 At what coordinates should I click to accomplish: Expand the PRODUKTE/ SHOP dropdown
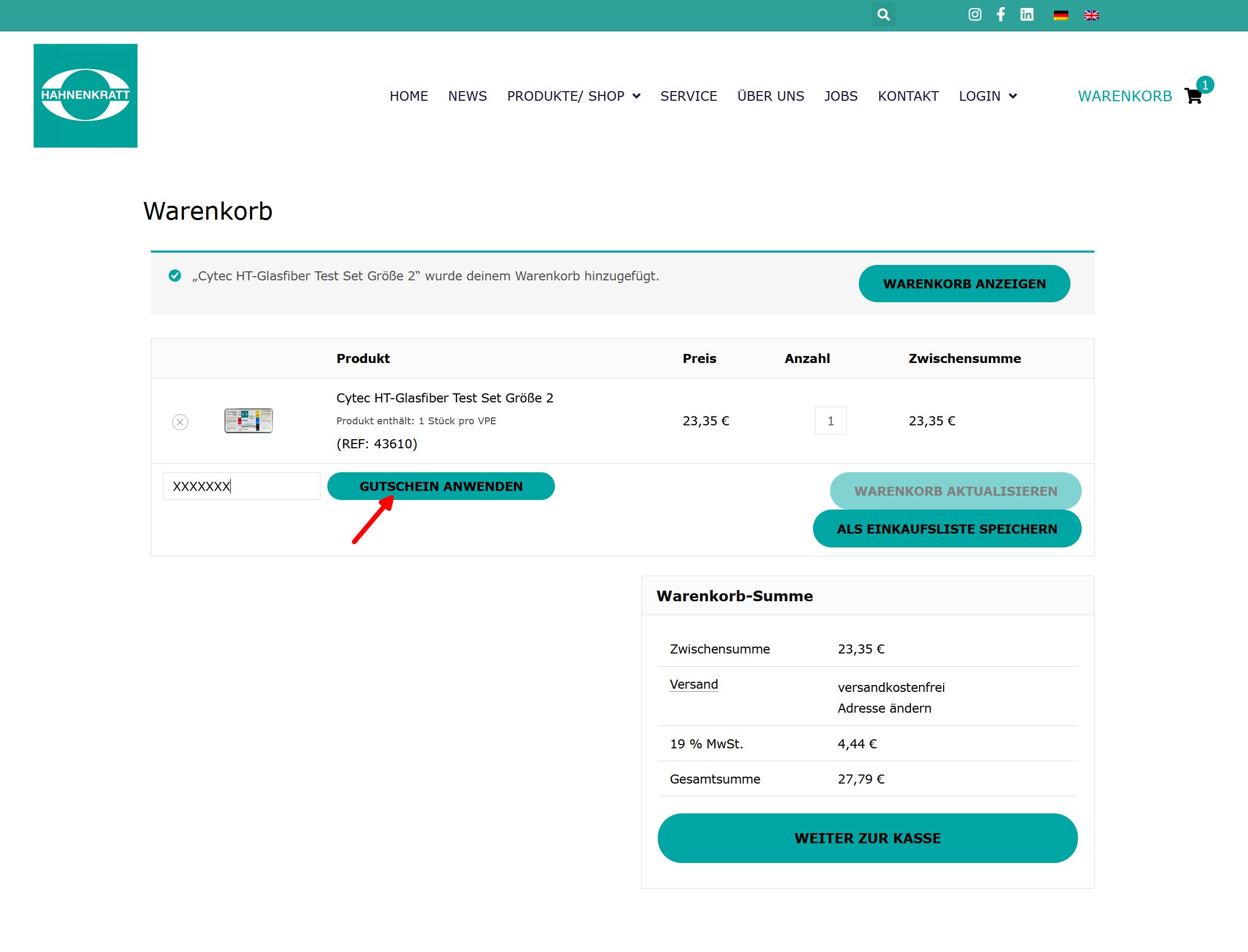[574, 96]
